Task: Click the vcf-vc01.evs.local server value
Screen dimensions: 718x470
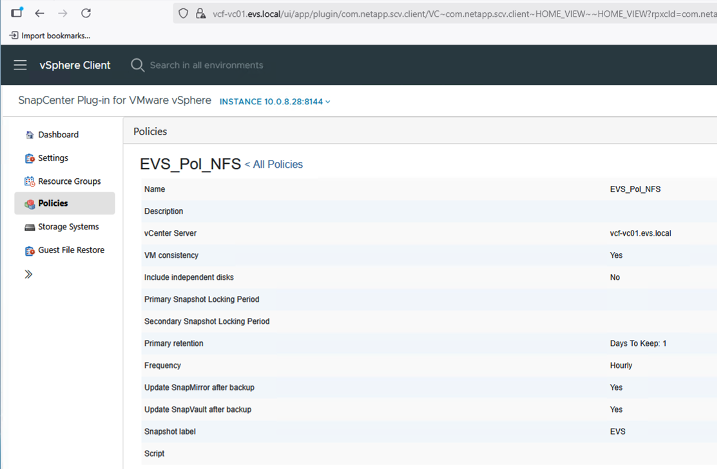Action: pyautogui.click(x=640, y=233)
